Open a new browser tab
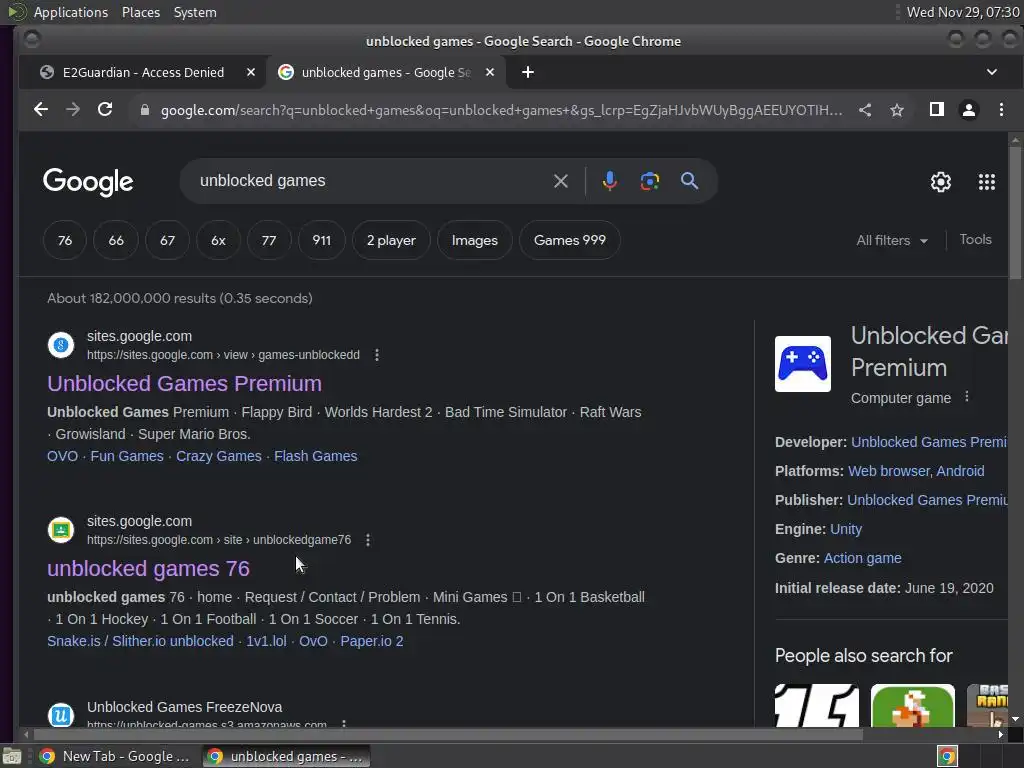 click(x=528, y=72)
